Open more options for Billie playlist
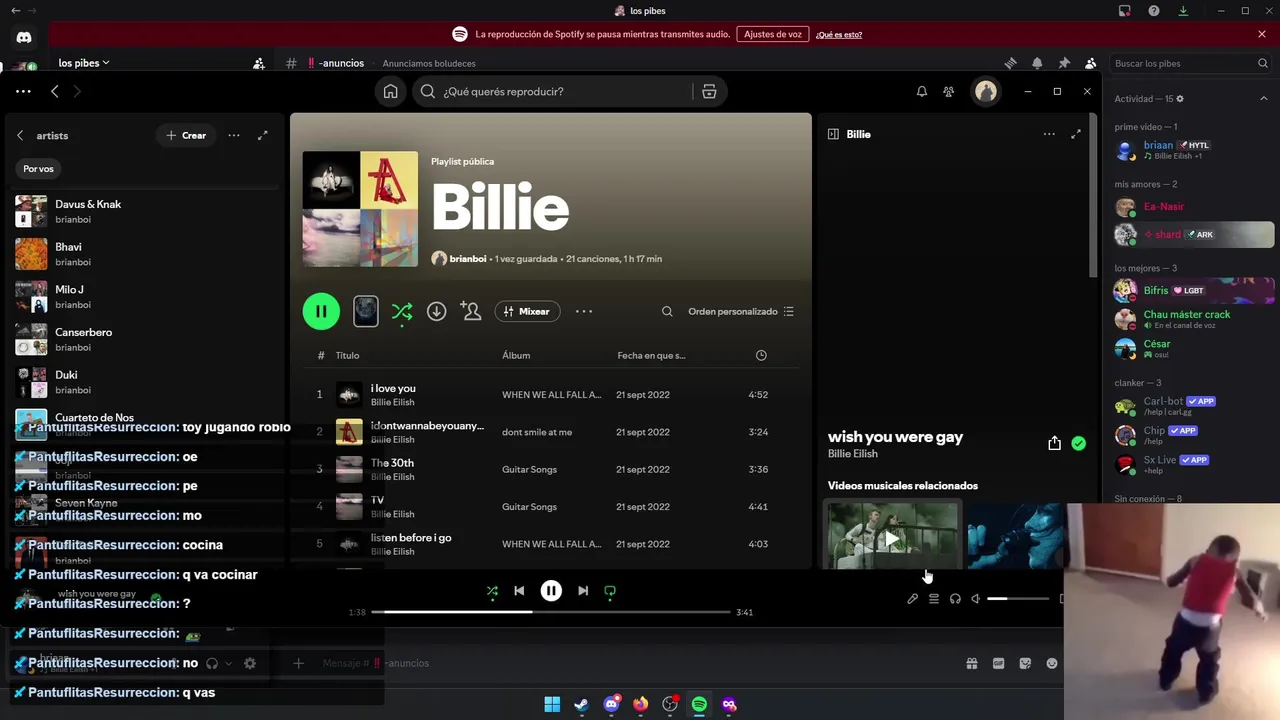1280x720 pixels. pos(584,311)
